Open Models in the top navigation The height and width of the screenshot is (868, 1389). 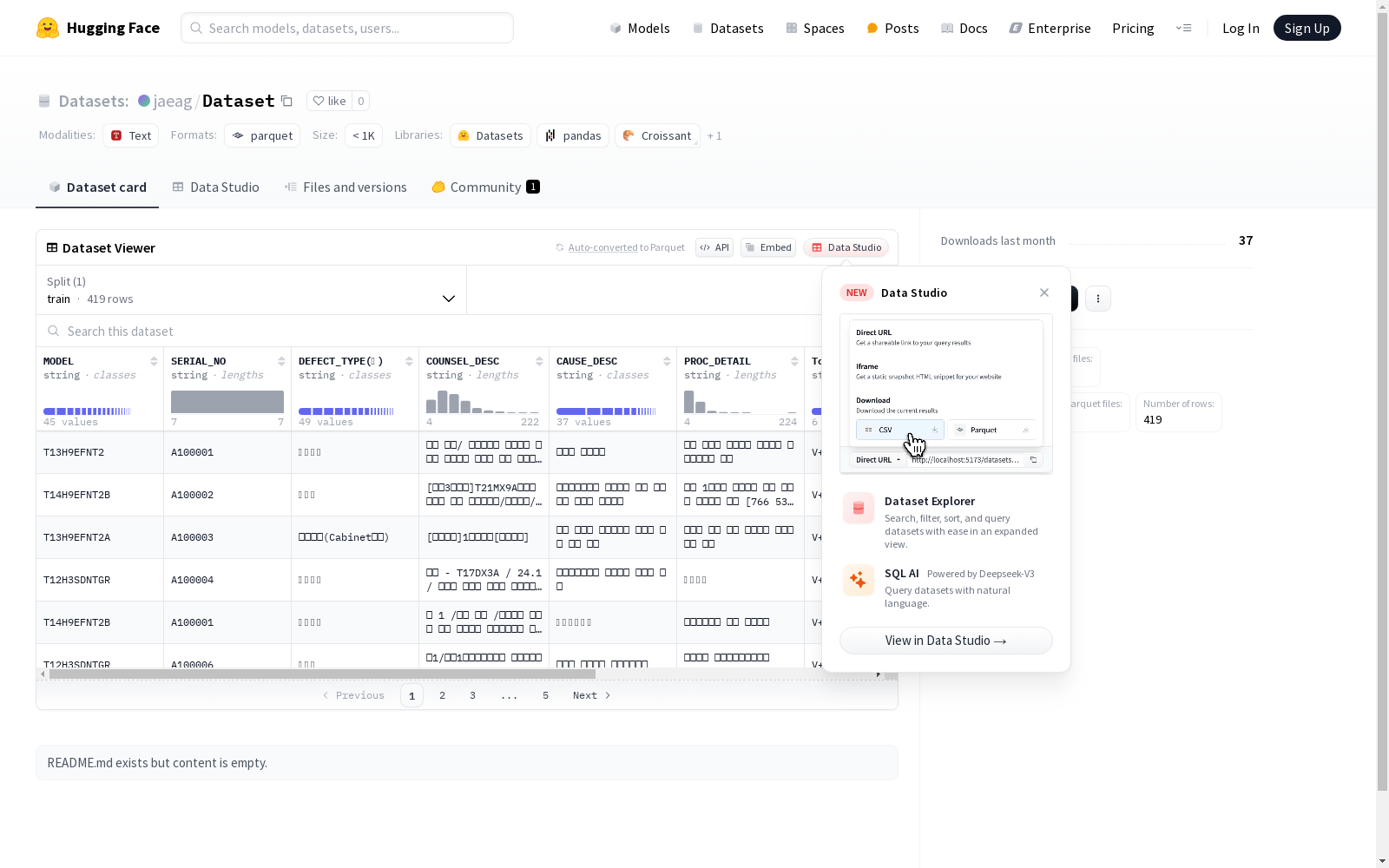640,28
